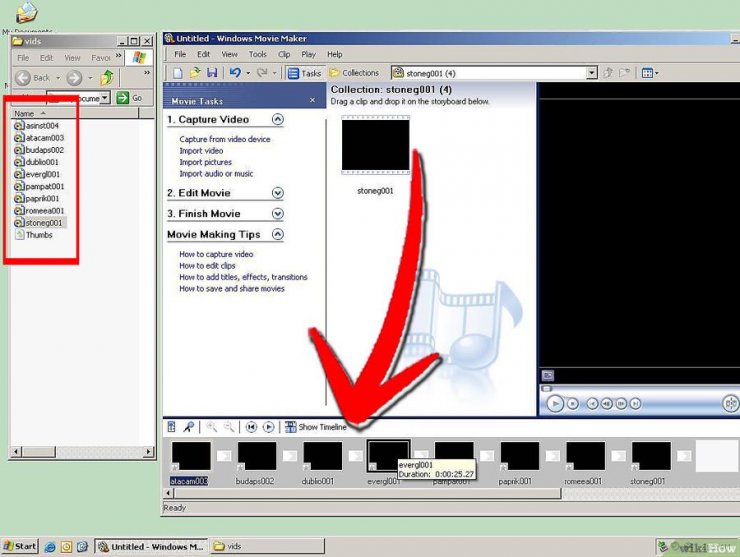Open How to edit clips tip

[207, 266]
